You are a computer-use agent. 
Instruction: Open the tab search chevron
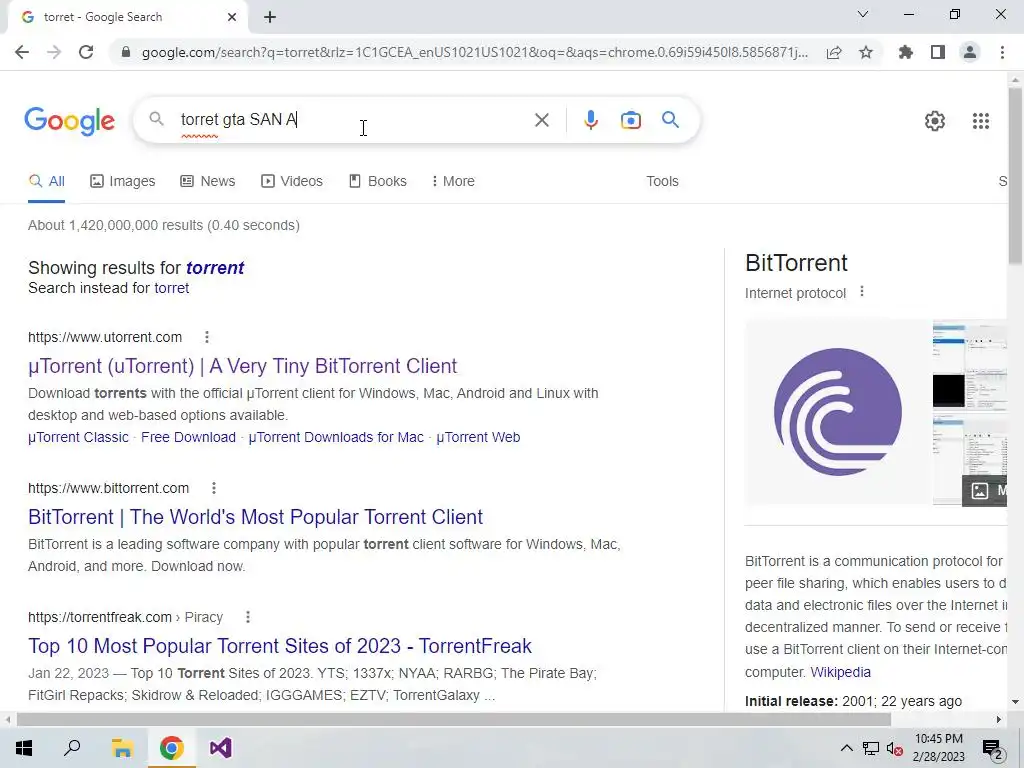(863, 14)
